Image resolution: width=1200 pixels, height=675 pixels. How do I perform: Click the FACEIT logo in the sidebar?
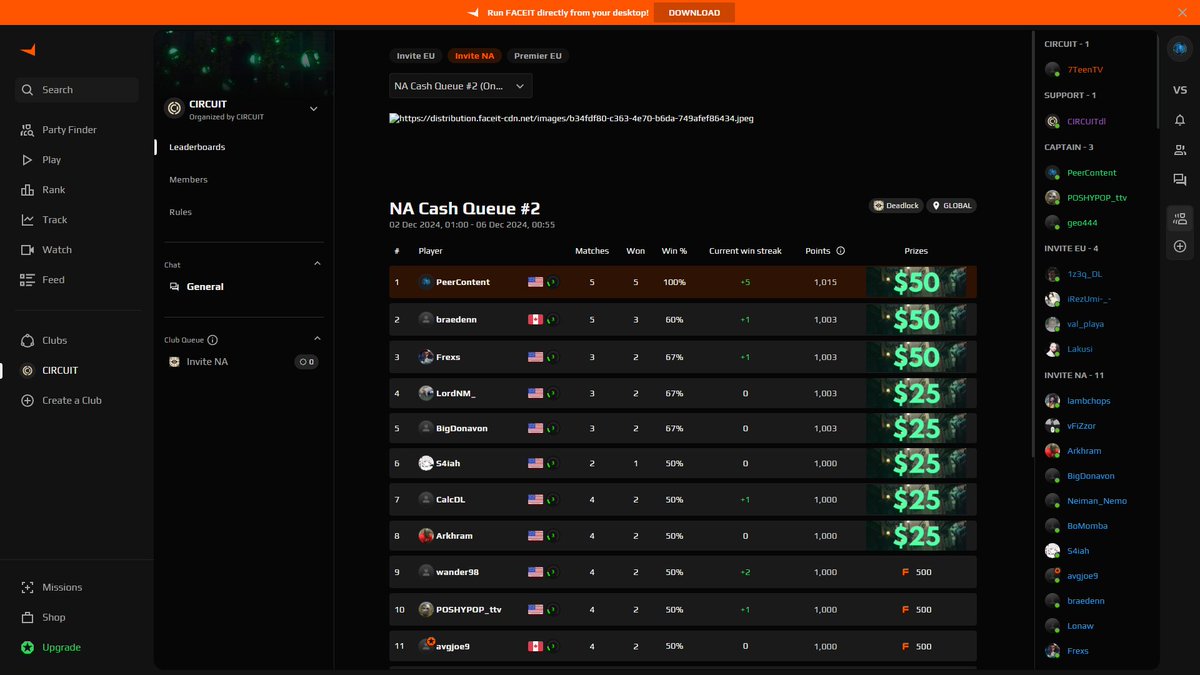[28, 50]
